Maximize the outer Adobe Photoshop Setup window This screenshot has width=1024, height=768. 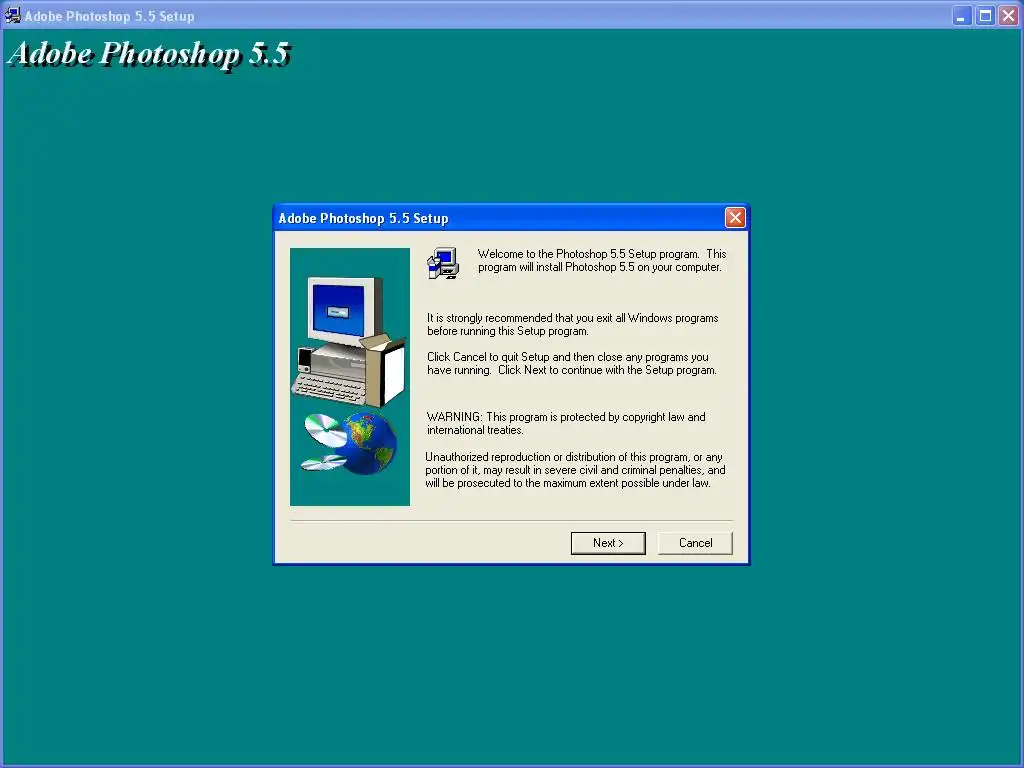tap(985, 16)
